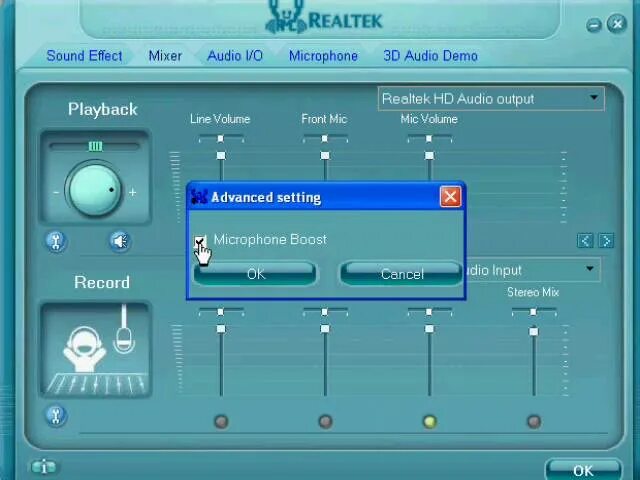Click the Line Volume balance slider
This screenshot has height=480, width=640.
(x=221, y=139)
